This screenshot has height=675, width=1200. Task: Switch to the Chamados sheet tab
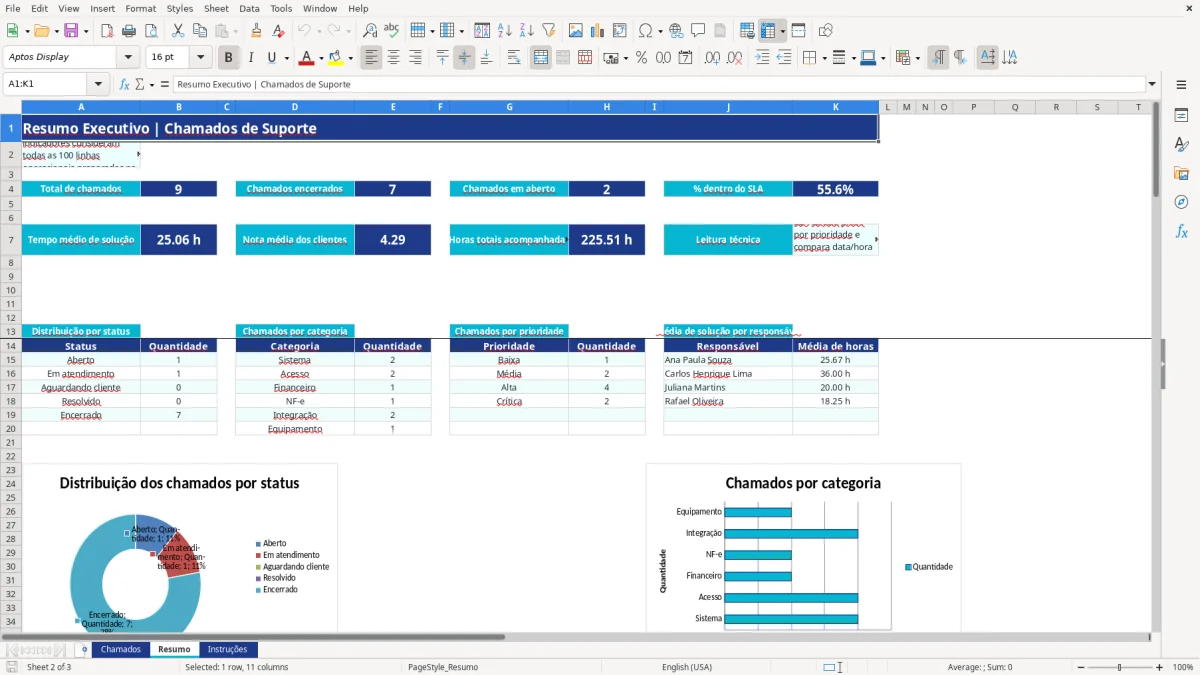pos(121,649)
